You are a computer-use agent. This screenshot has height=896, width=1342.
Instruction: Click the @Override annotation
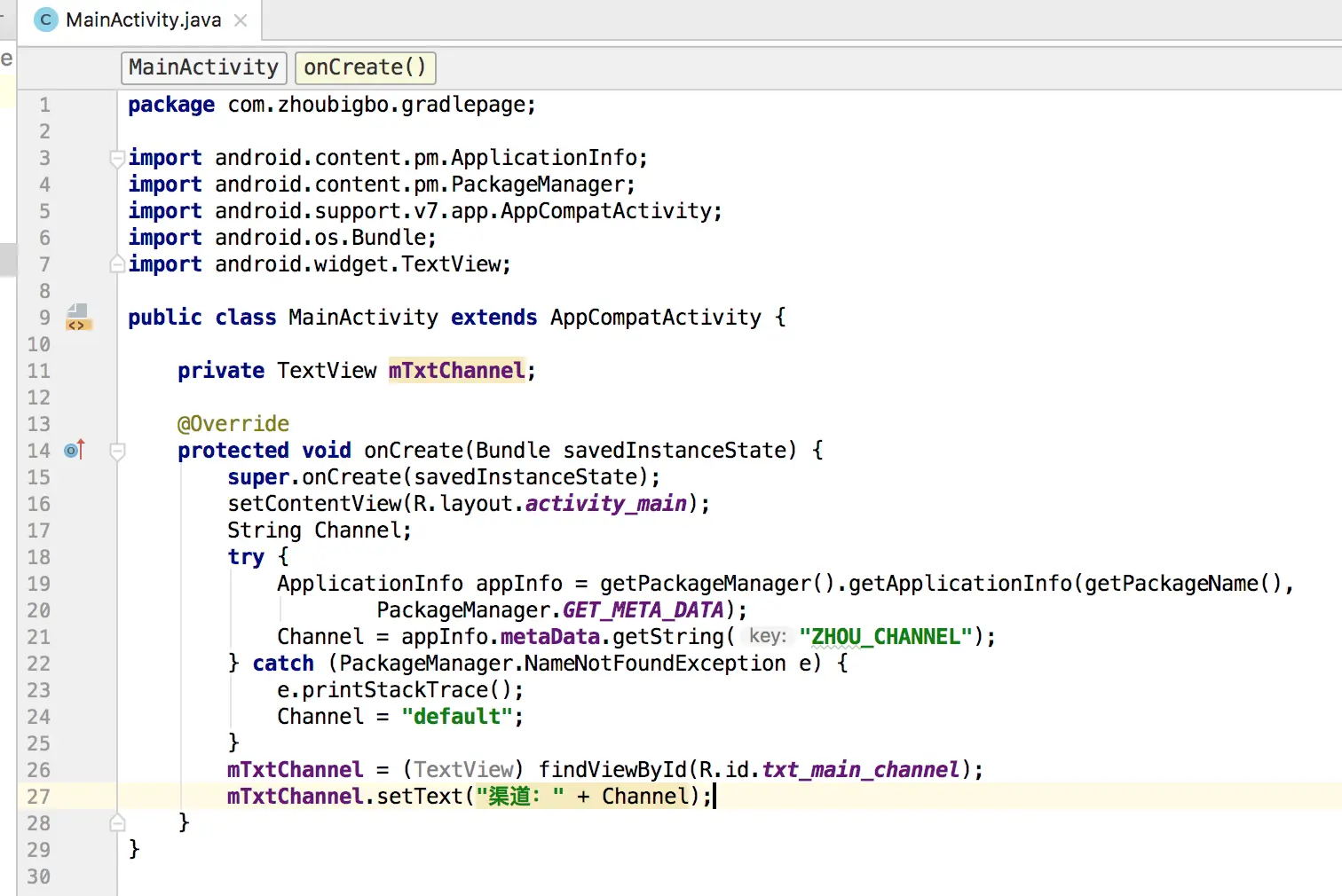(x=233, y=424)
